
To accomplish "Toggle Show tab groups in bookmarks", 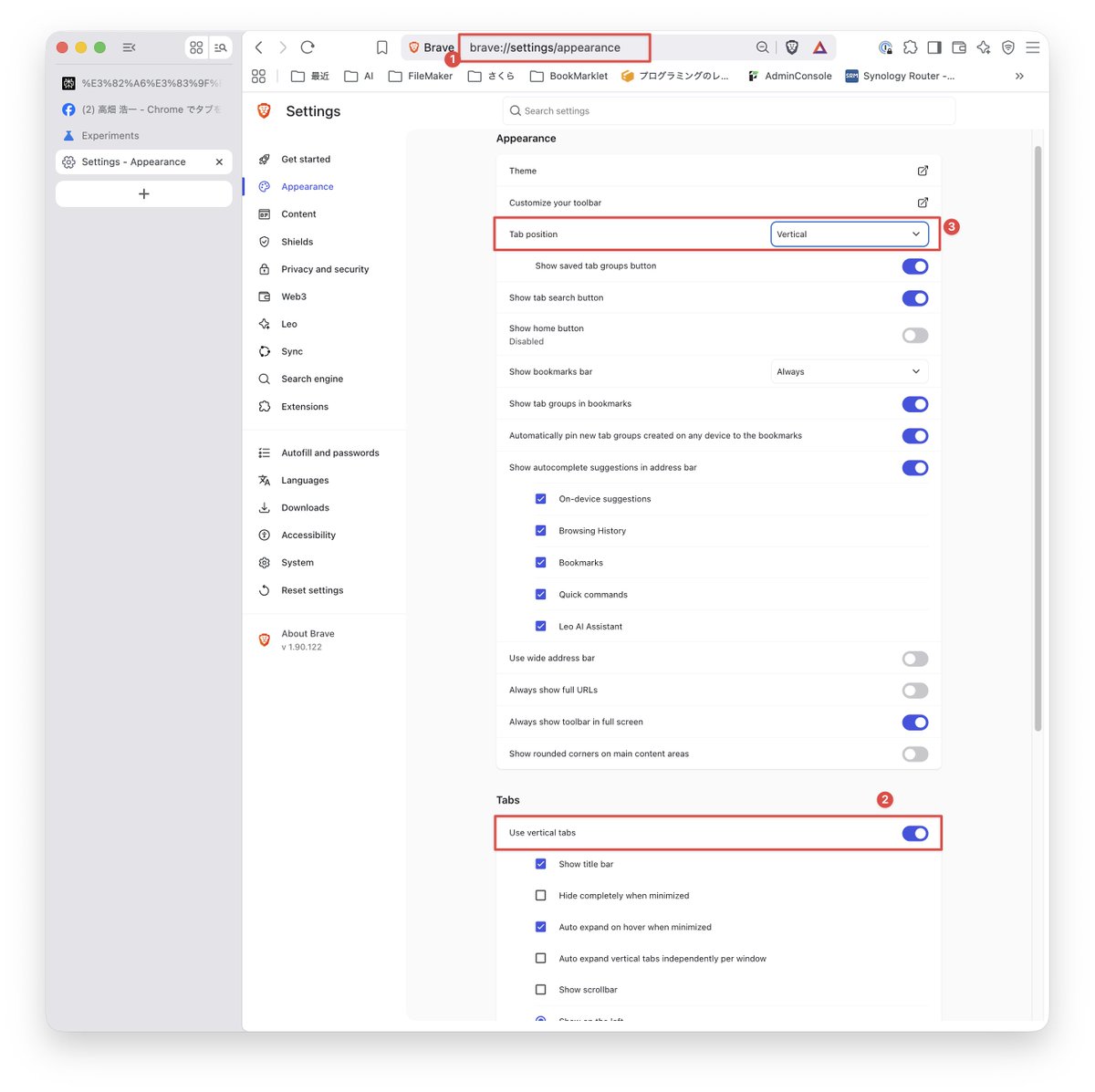I will point(915,404).
